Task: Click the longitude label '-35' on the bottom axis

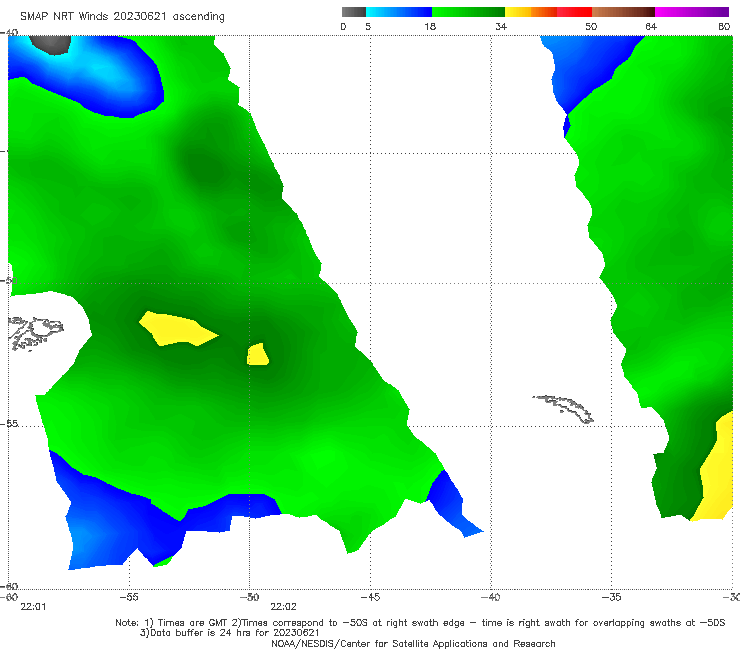Action: (x=612, y=597)
